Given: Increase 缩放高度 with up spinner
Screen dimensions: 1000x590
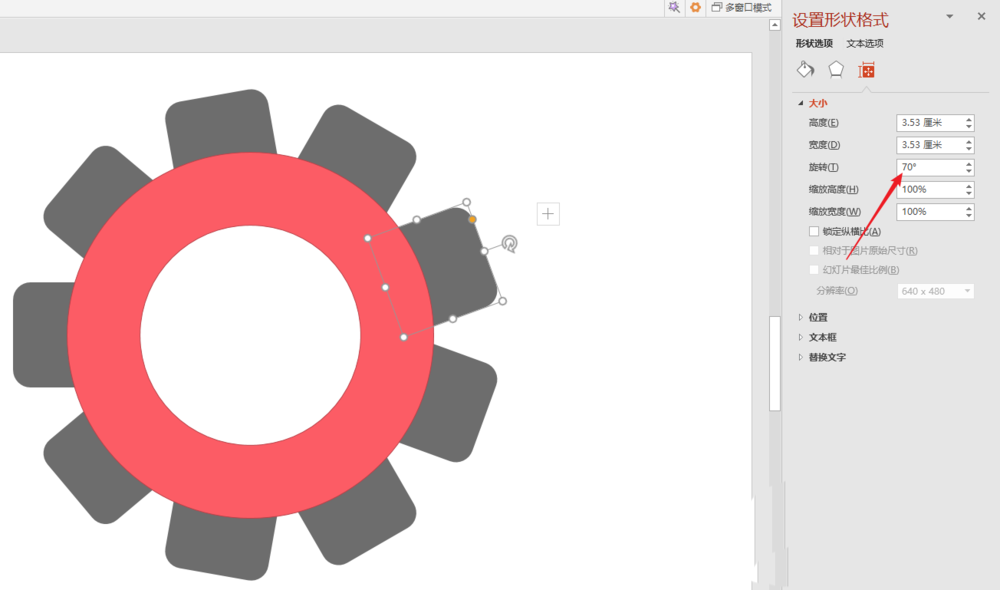Looking at the screenshot, I should point(969,186).
